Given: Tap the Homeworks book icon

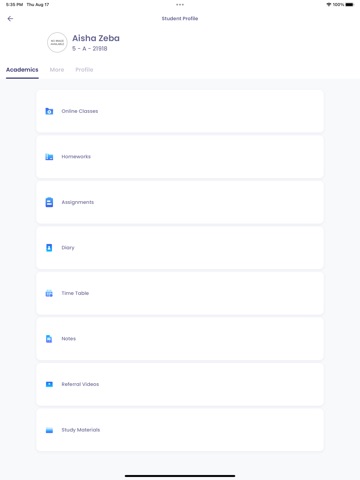Looking at the screenshot, I should [x=49, y=157].
